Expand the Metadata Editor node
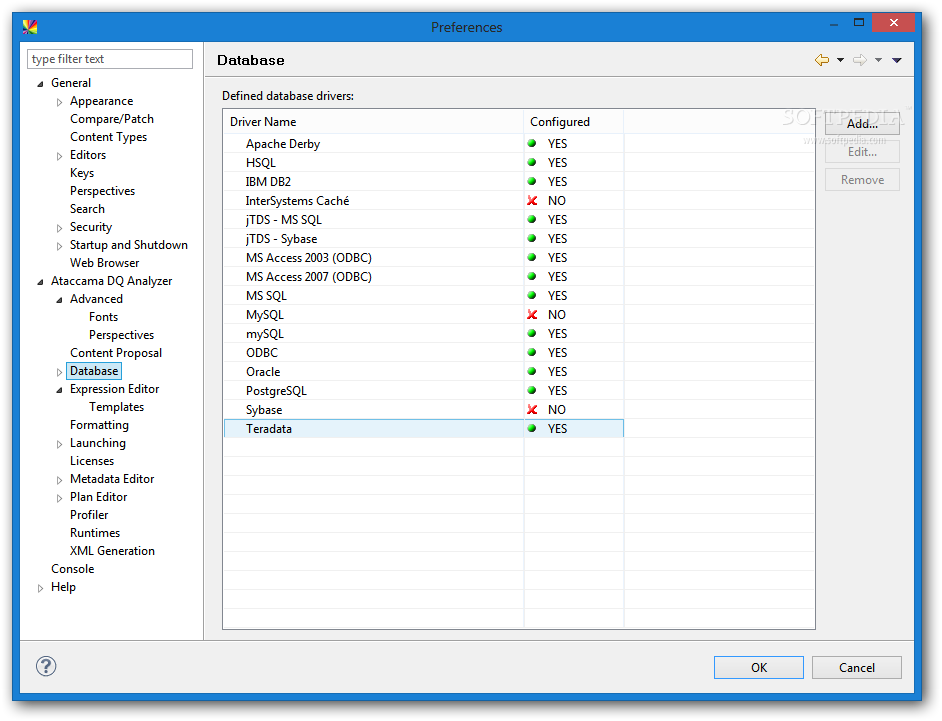The width and height of the screenshot is (942, 721). (59, 480)
